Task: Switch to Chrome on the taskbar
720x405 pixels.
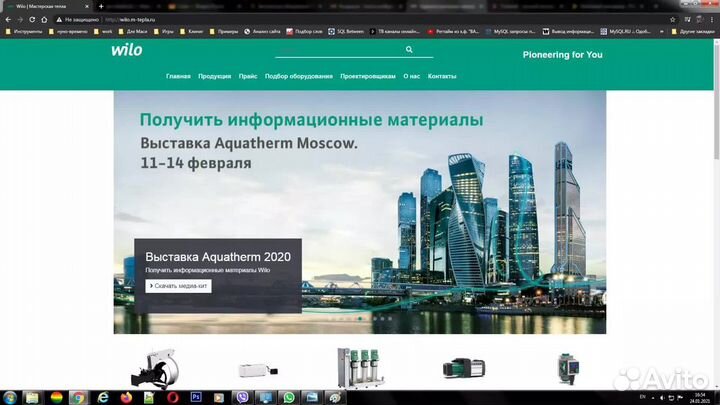Action: coord(79,398)
